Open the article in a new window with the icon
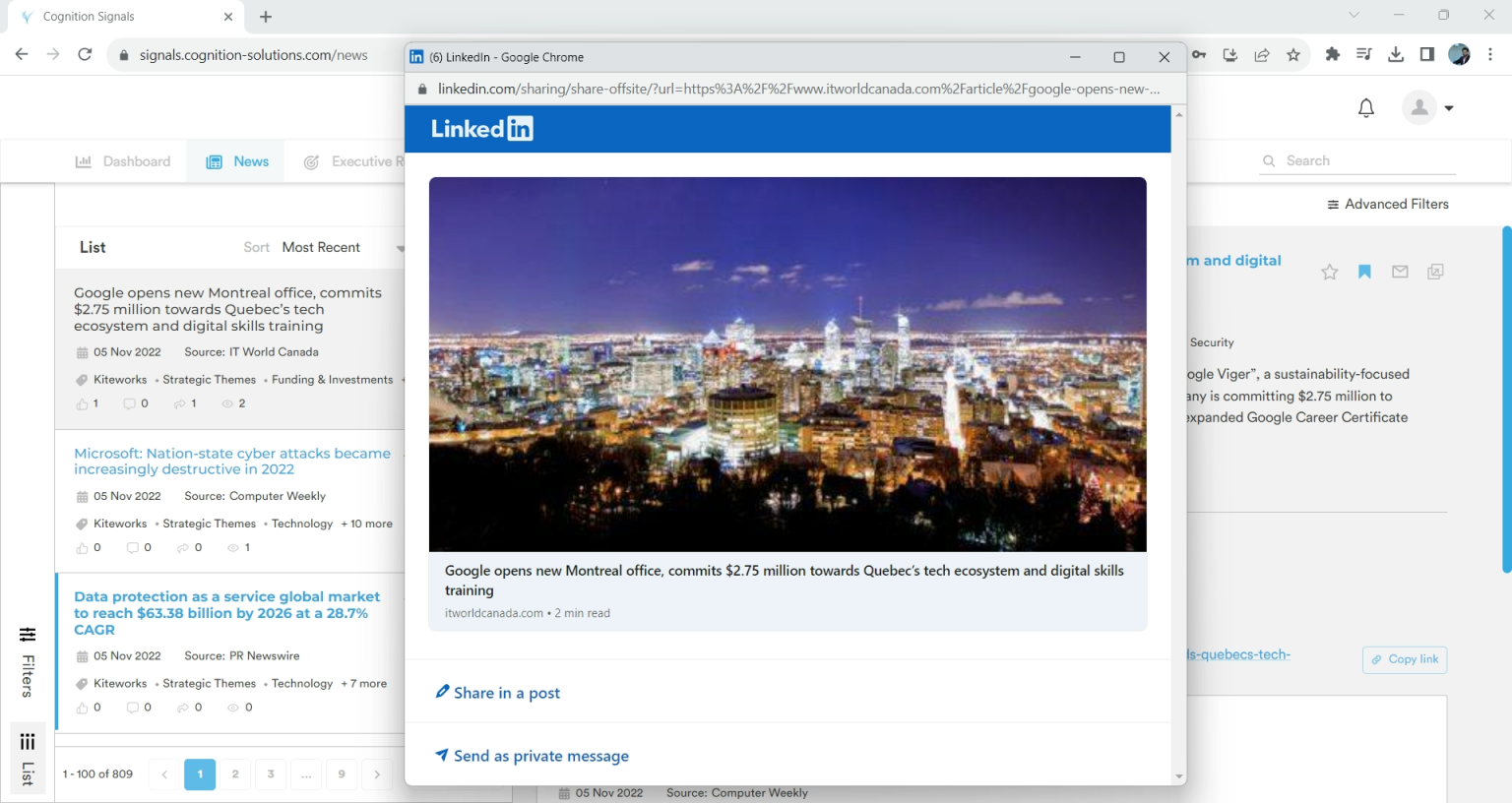Screen dimensions: 1512x803 pyautogui.click(x=1435, y=272)
